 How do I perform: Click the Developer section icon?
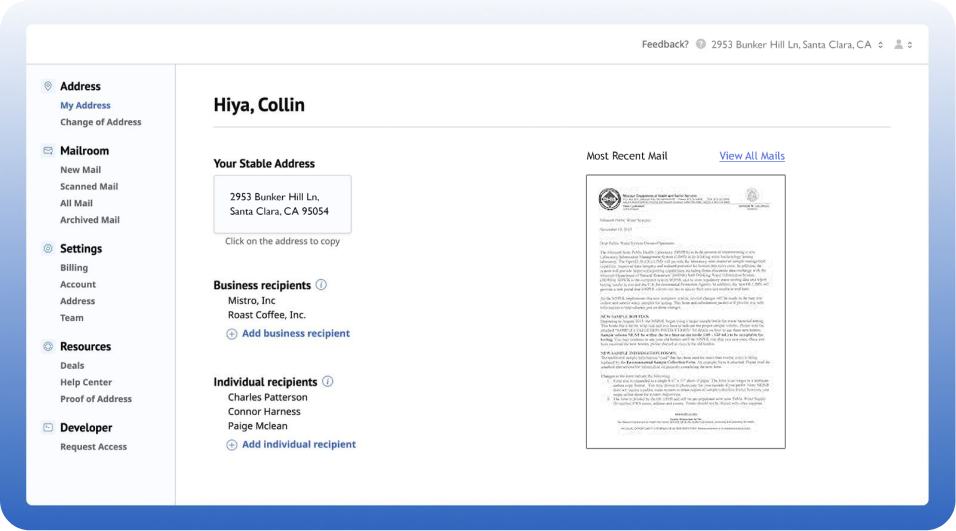point(48,428)
